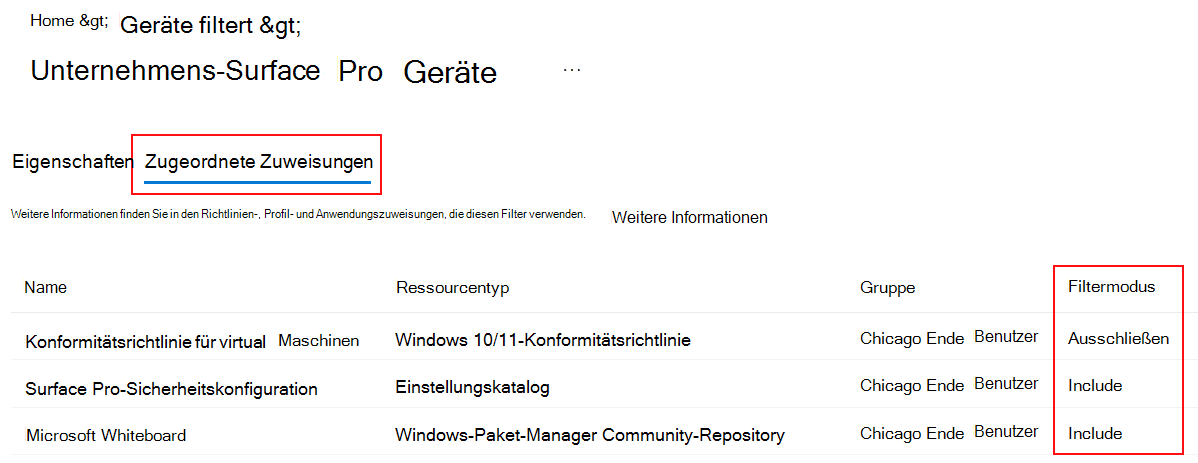Select the Zugeordnete Zuweisungen tab
The image size is (1198, 463).
258,163
